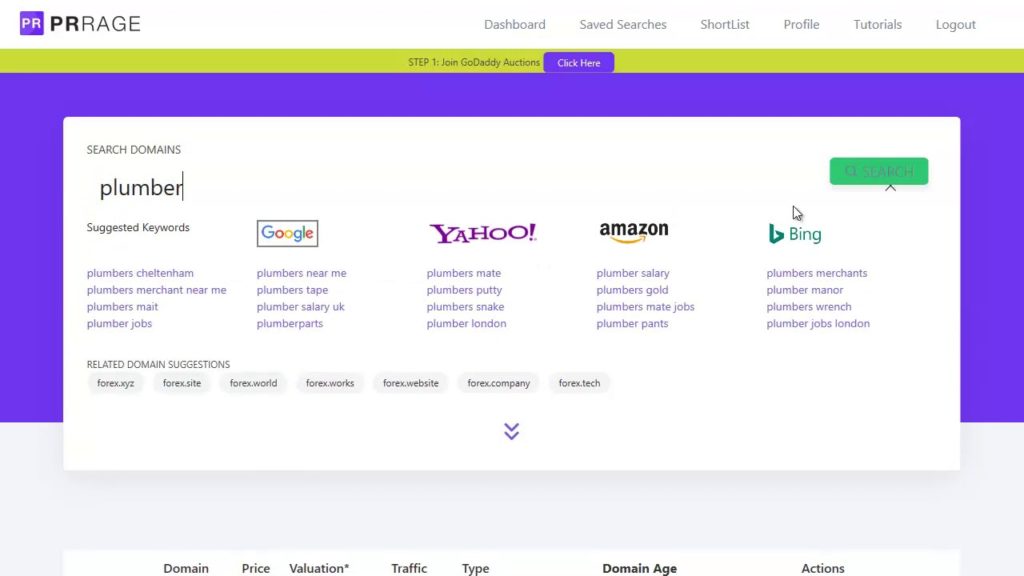
Task: Click the Domain Age column header
Action: click(x=639, y=568)
